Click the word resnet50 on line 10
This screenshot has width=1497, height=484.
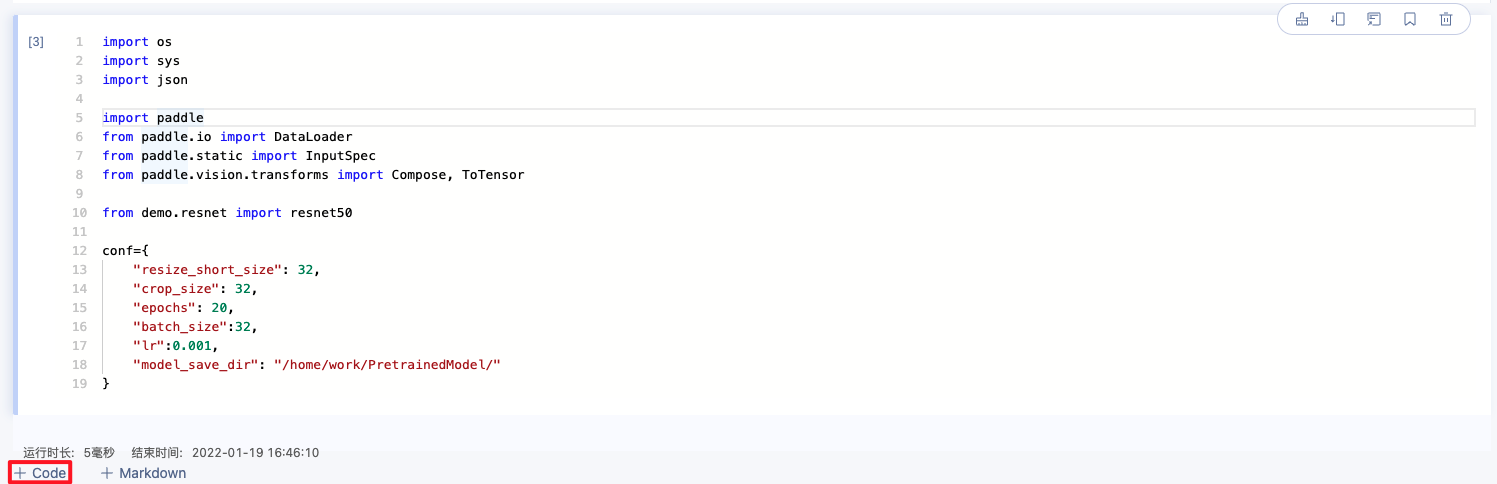pyautogui.click(x=321, y=213)
